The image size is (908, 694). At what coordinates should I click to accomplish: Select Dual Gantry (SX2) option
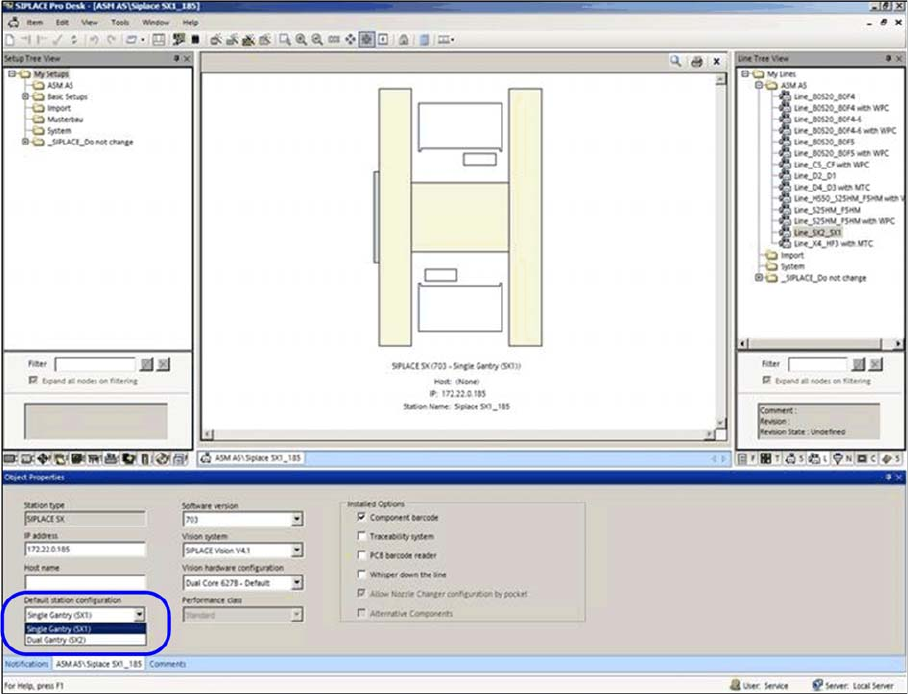click(86, 640)
